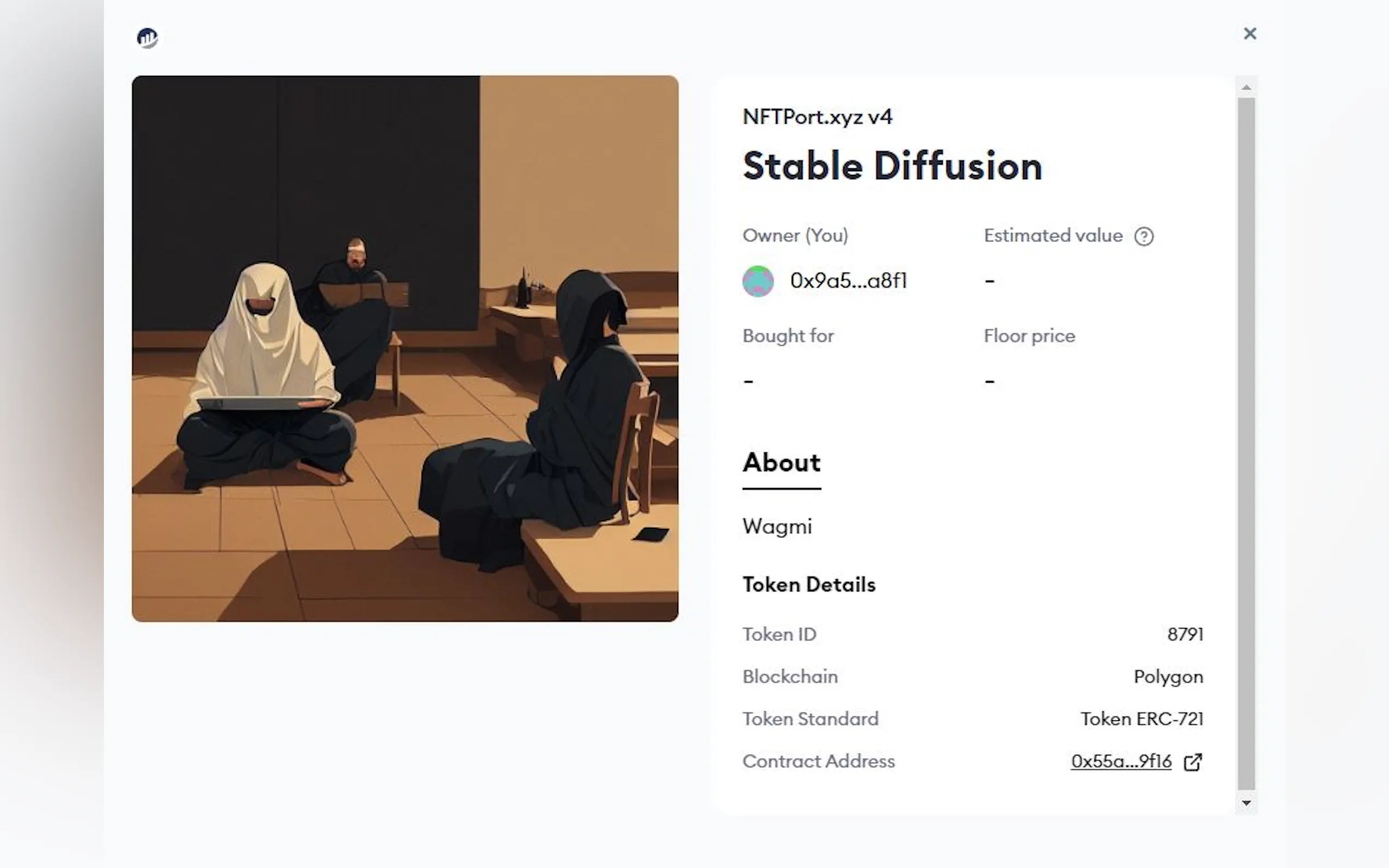The height and width of the screenshot is (868, 1389).
Task: Click the Token Details section heading
Action: click(x=808, y=584)
